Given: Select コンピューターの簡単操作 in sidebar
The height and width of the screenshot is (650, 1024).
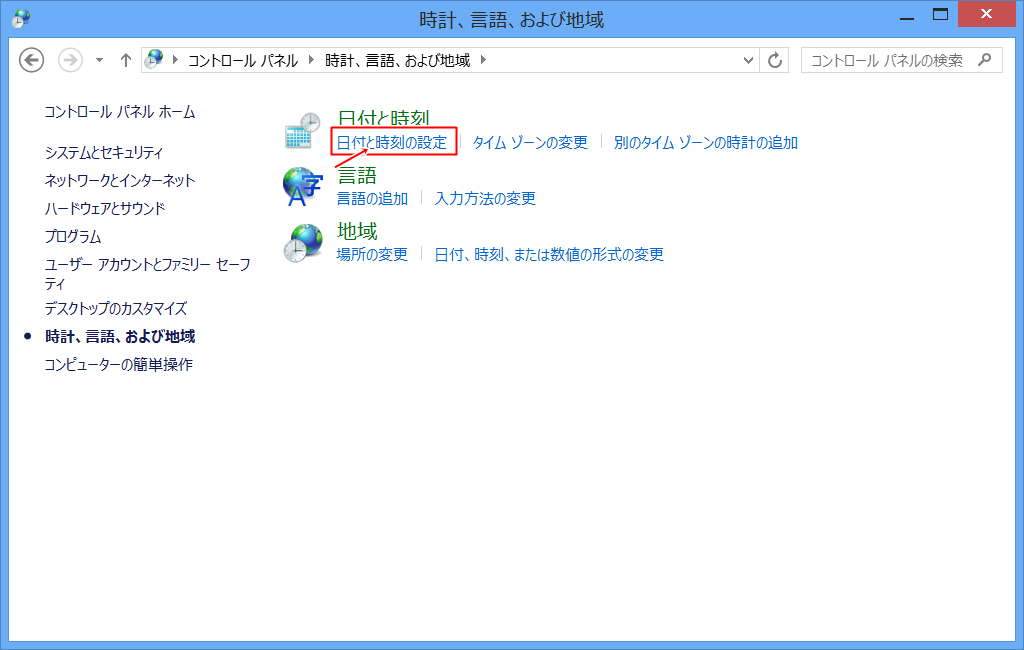Looking at the screenshot, I should [x=119, y=364].
